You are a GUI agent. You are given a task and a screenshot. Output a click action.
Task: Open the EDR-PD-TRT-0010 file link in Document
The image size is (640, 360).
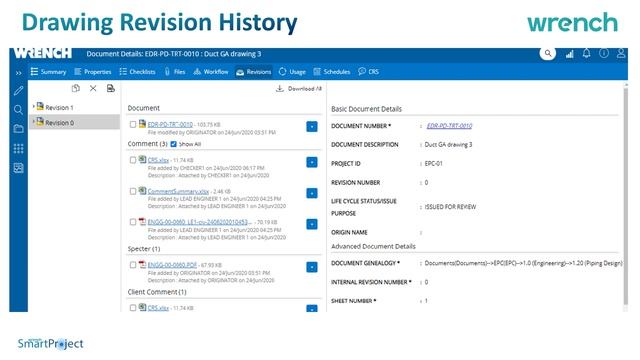pos(170,124)
